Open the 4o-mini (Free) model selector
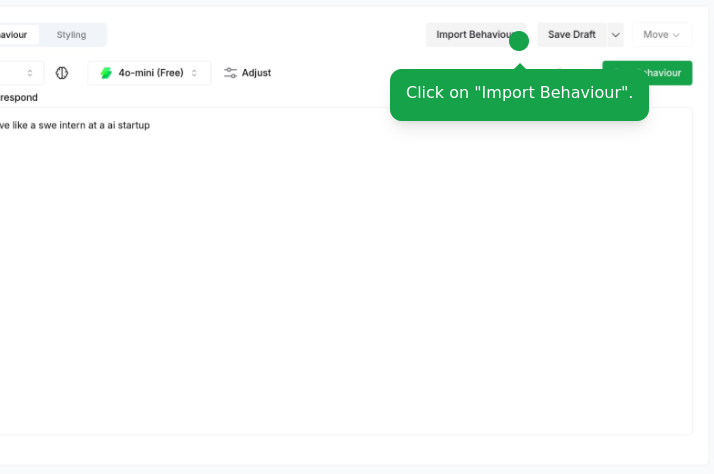Screen dimensions: 714x474 (149, 73)
